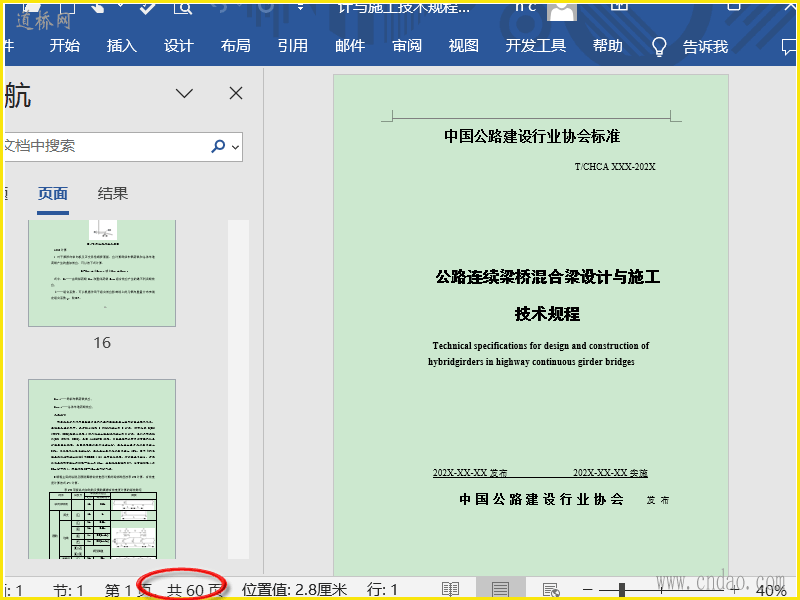The width and height of the screenshot is (800, 600).
Task: Switch to Read Mode view
Action: click(x=451, y=590)
